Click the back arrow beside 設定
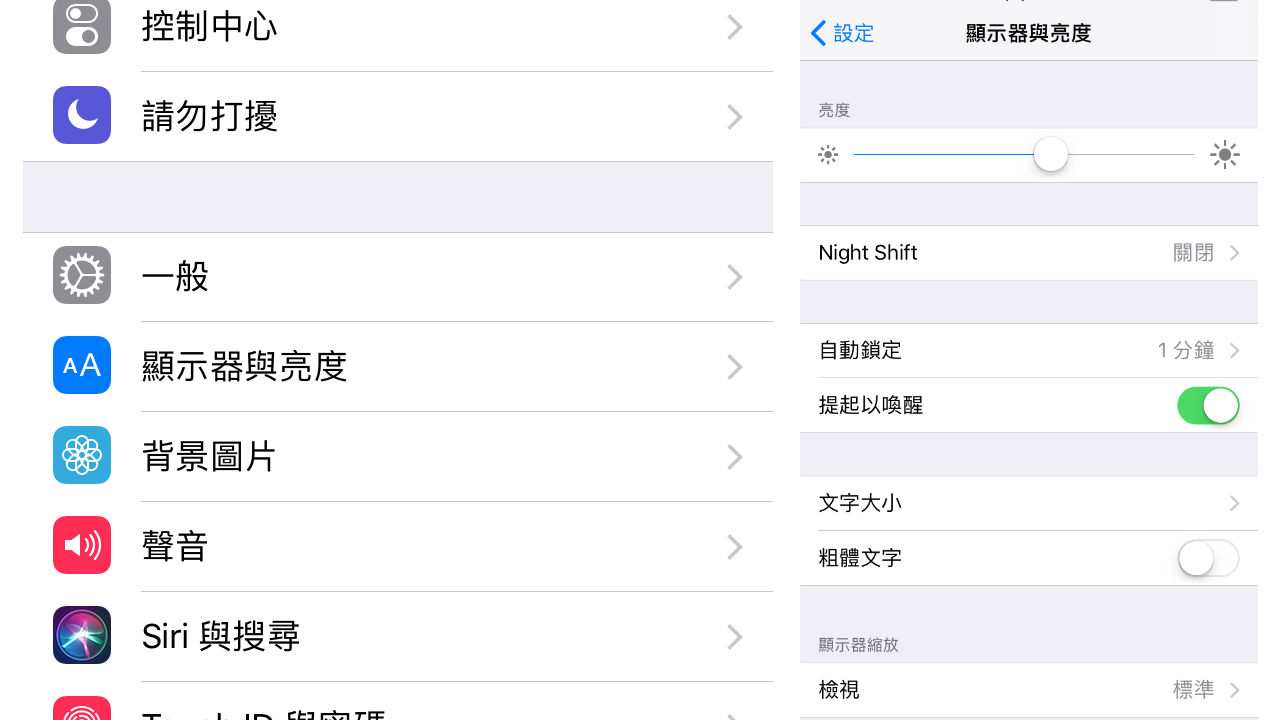 [x=818, y=33]
